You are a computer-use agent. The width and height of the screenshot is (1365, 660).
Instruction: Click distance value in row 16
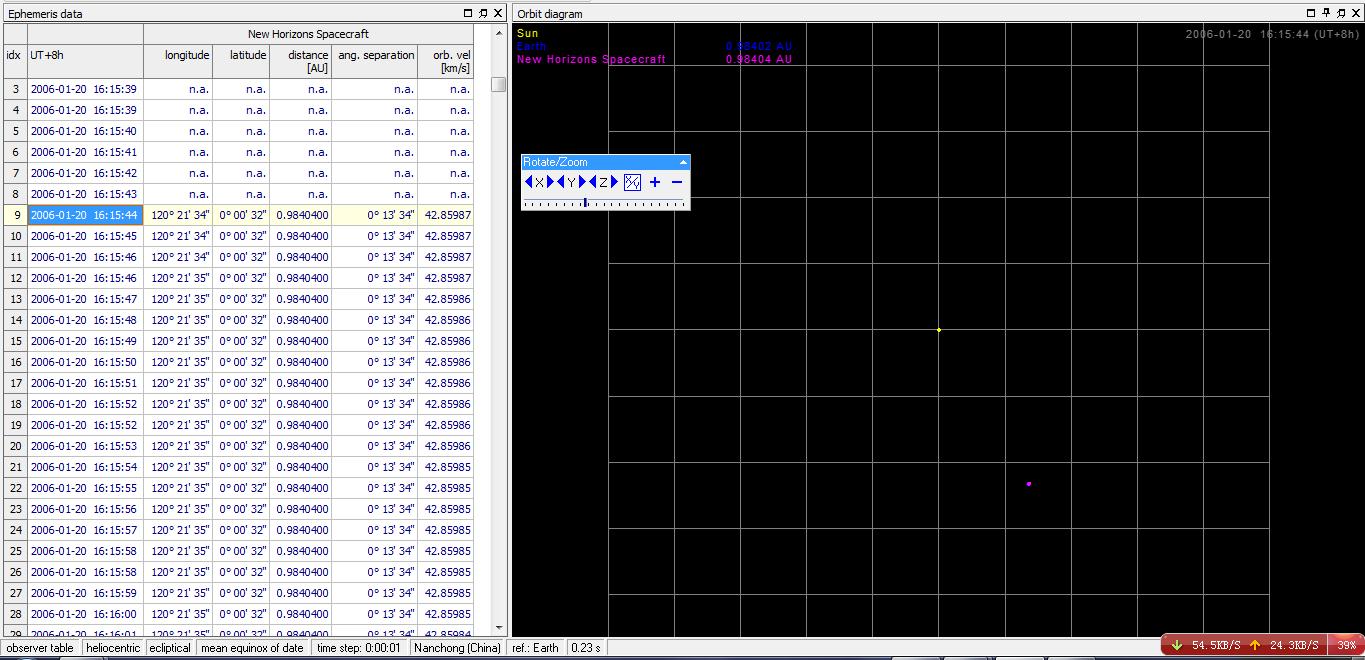(301, 362)
